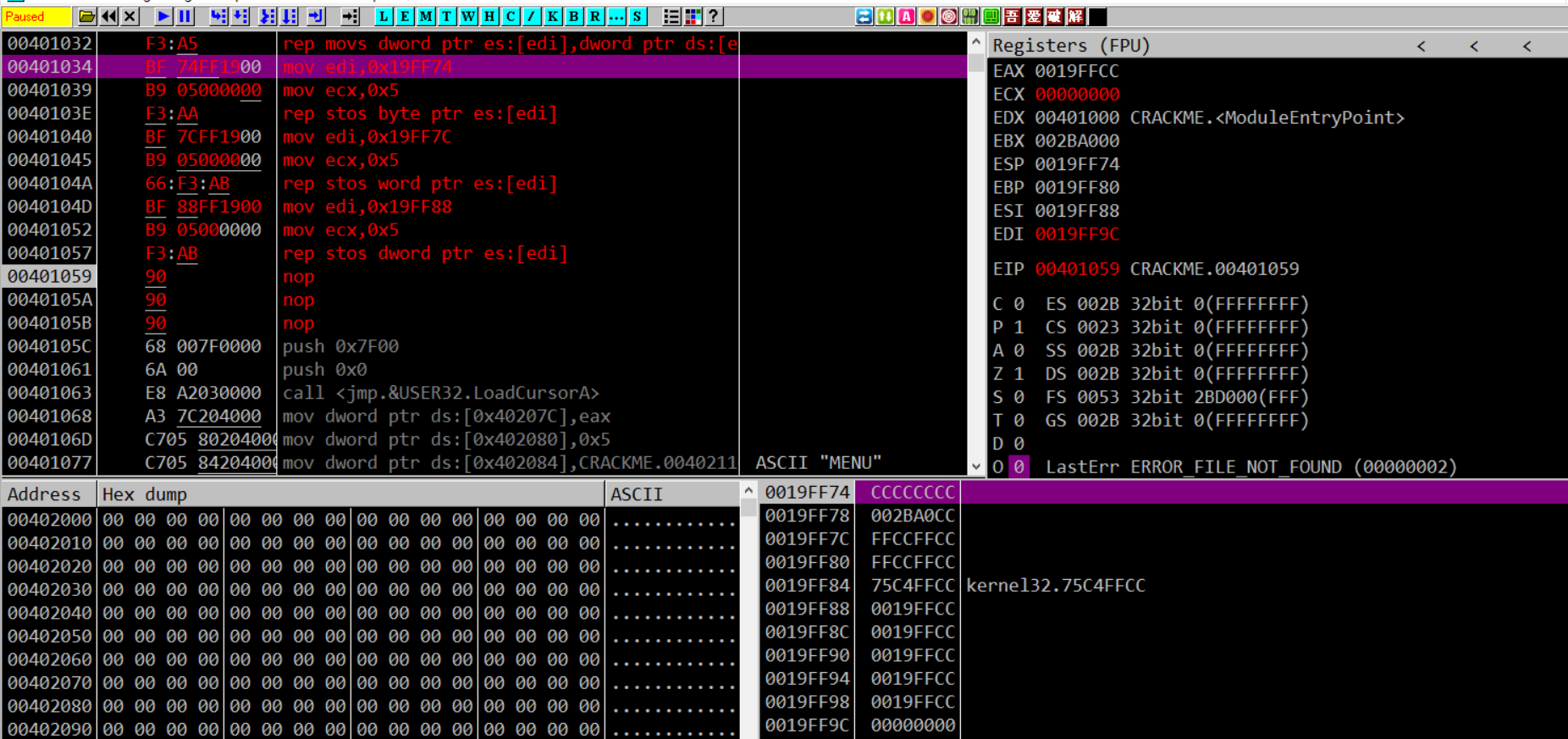Screen dimensions: 1568x739
Task: Restart the program with the rewind icon
Action: point(109,16)
